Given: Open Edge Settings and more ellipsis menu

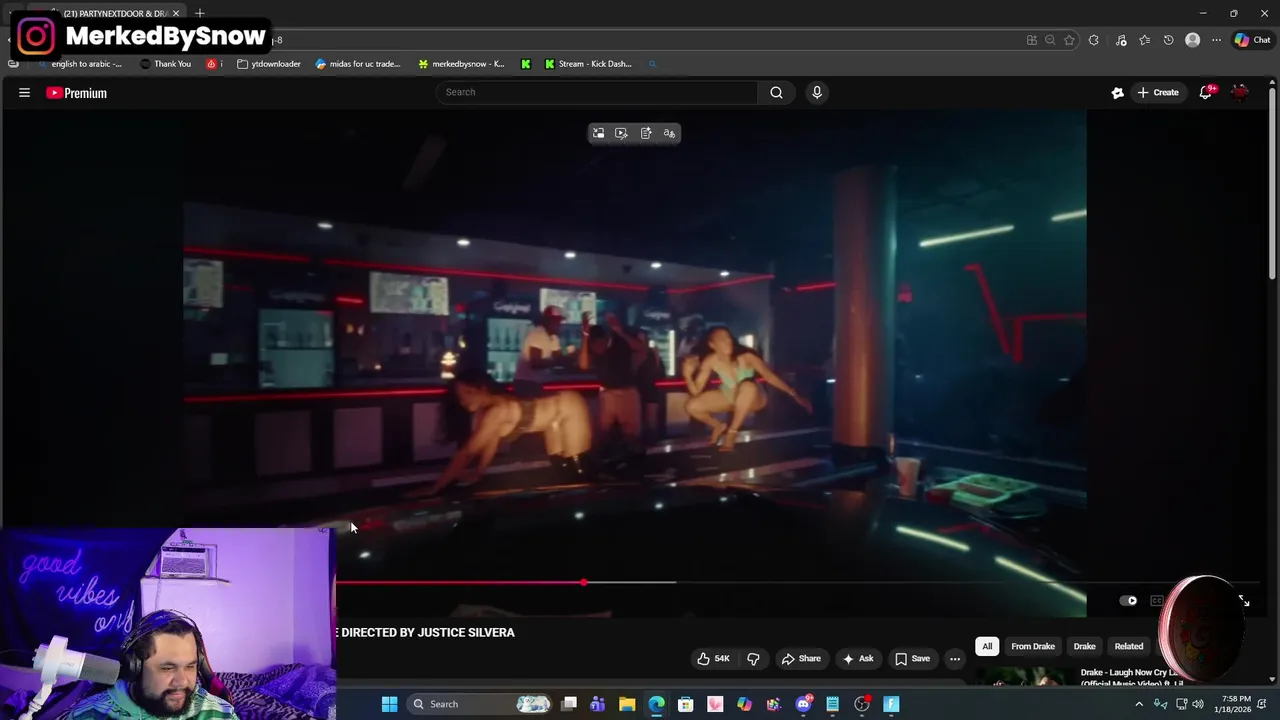Looking at the screenshot, I should coord(1216,40).
